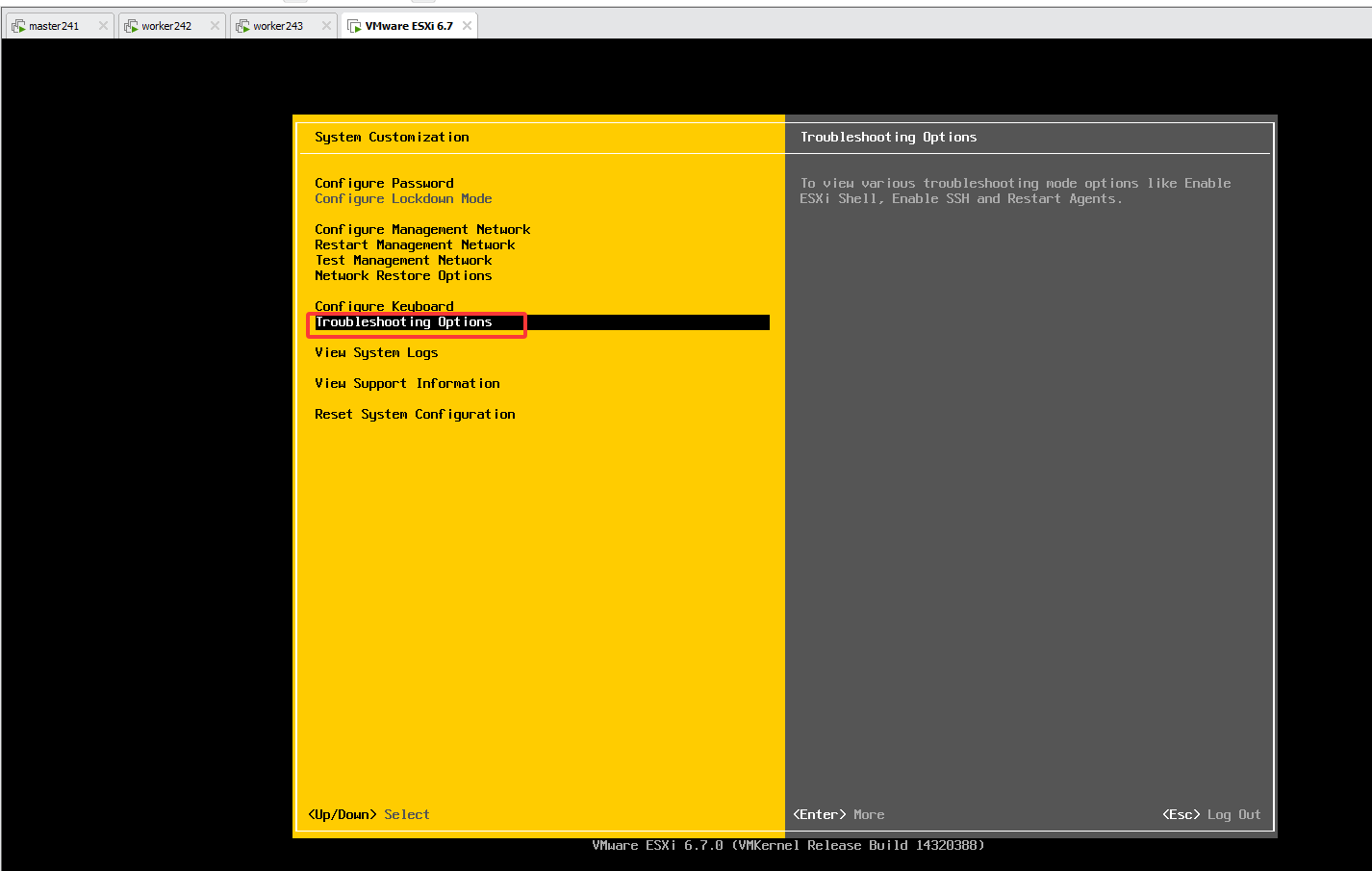Select highlighted Troubleshooting Options entry
Viewport: 1372px width, 871px height.
542,322
